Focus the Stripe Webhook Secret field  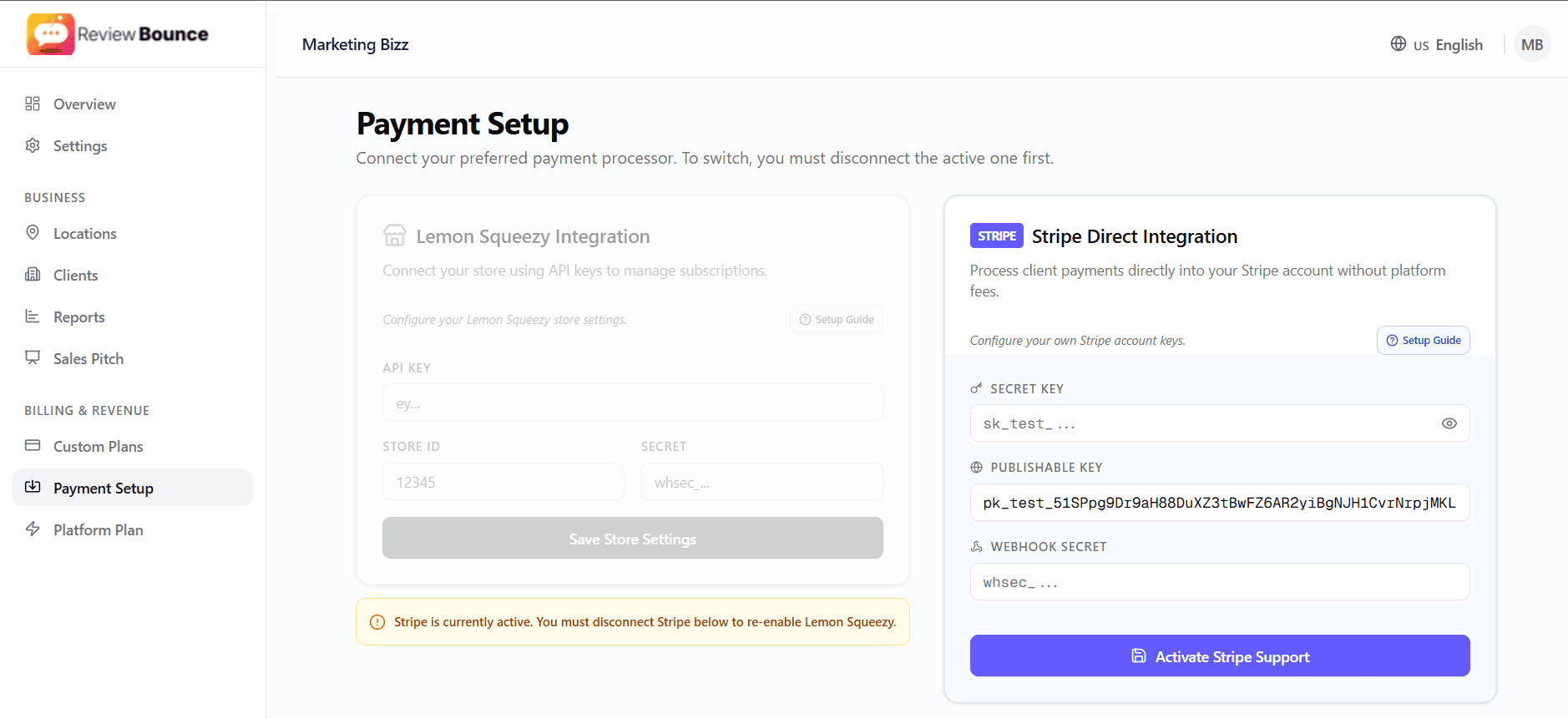(1220, 582)
